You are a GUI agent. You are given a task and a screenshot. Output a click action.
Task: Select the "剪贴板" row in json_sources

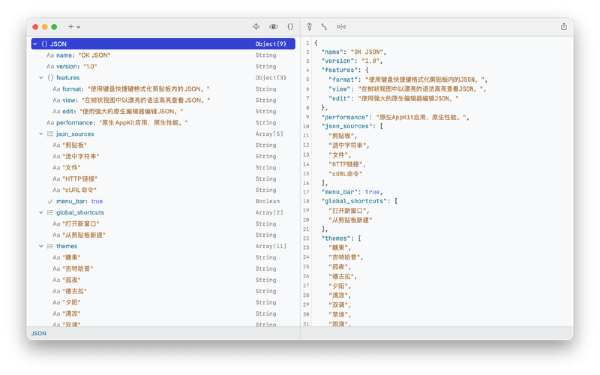pos(163,145)
